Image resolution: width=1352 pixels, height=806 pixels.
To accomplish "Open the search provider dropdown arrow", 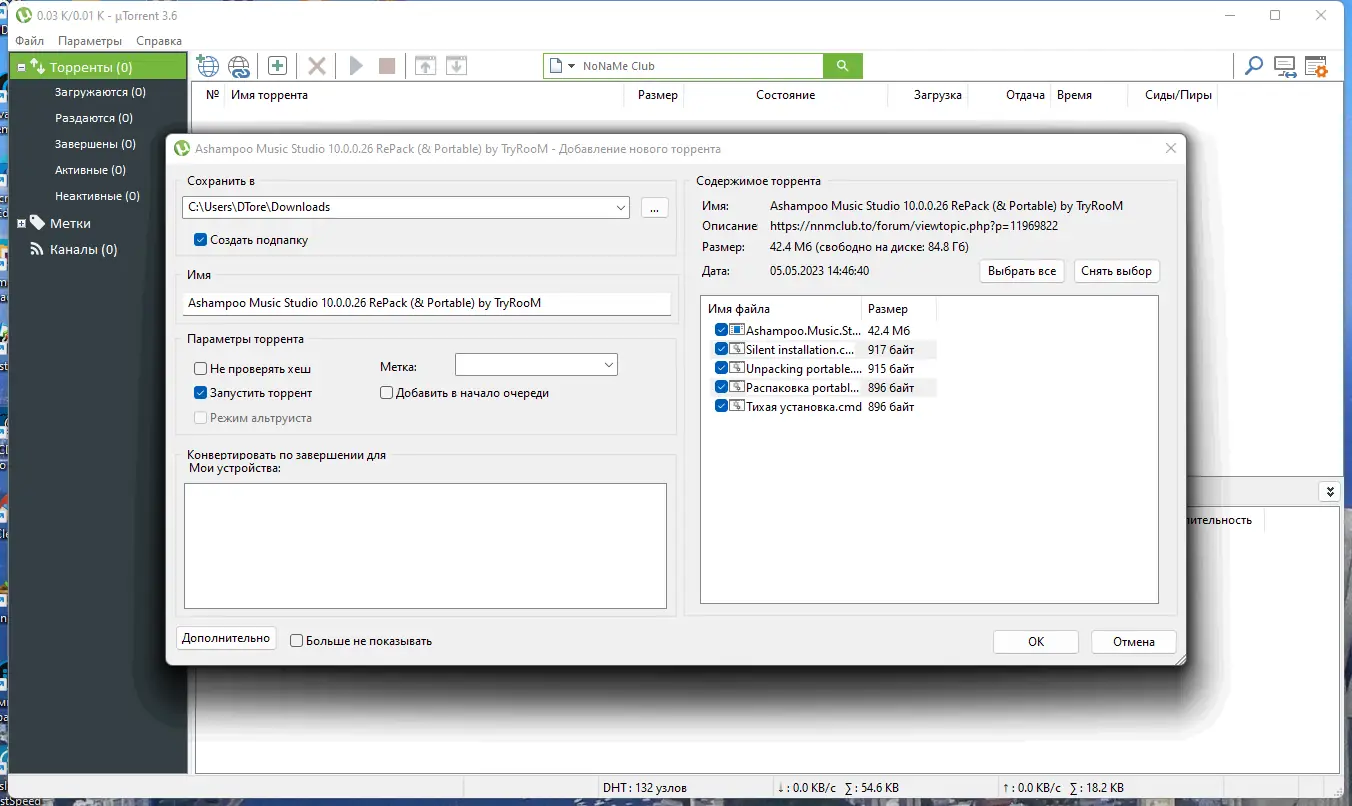I will 571,66.
